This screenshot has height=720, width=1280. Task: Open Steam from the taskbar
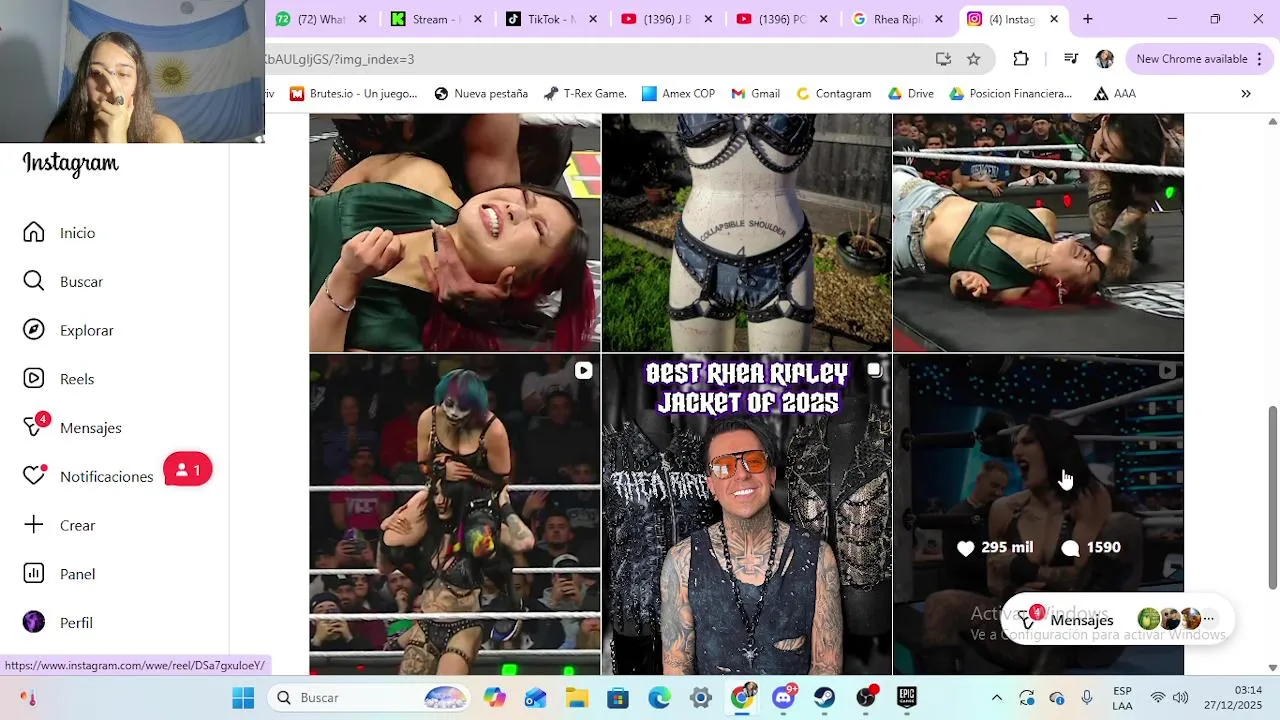click(x=824, y=698)
